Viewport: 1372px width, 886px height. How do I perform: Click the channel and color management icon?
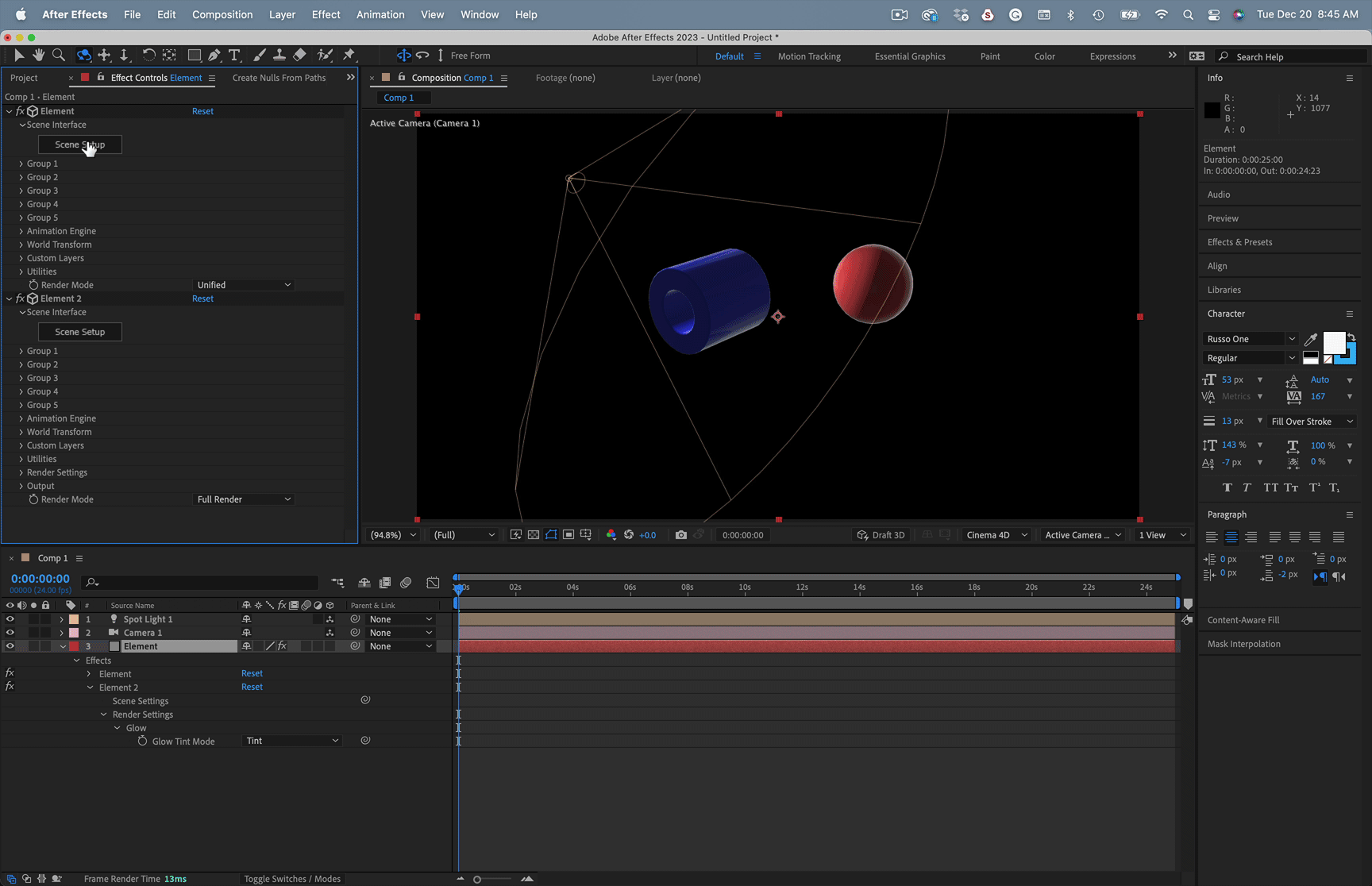click(611, 535)
